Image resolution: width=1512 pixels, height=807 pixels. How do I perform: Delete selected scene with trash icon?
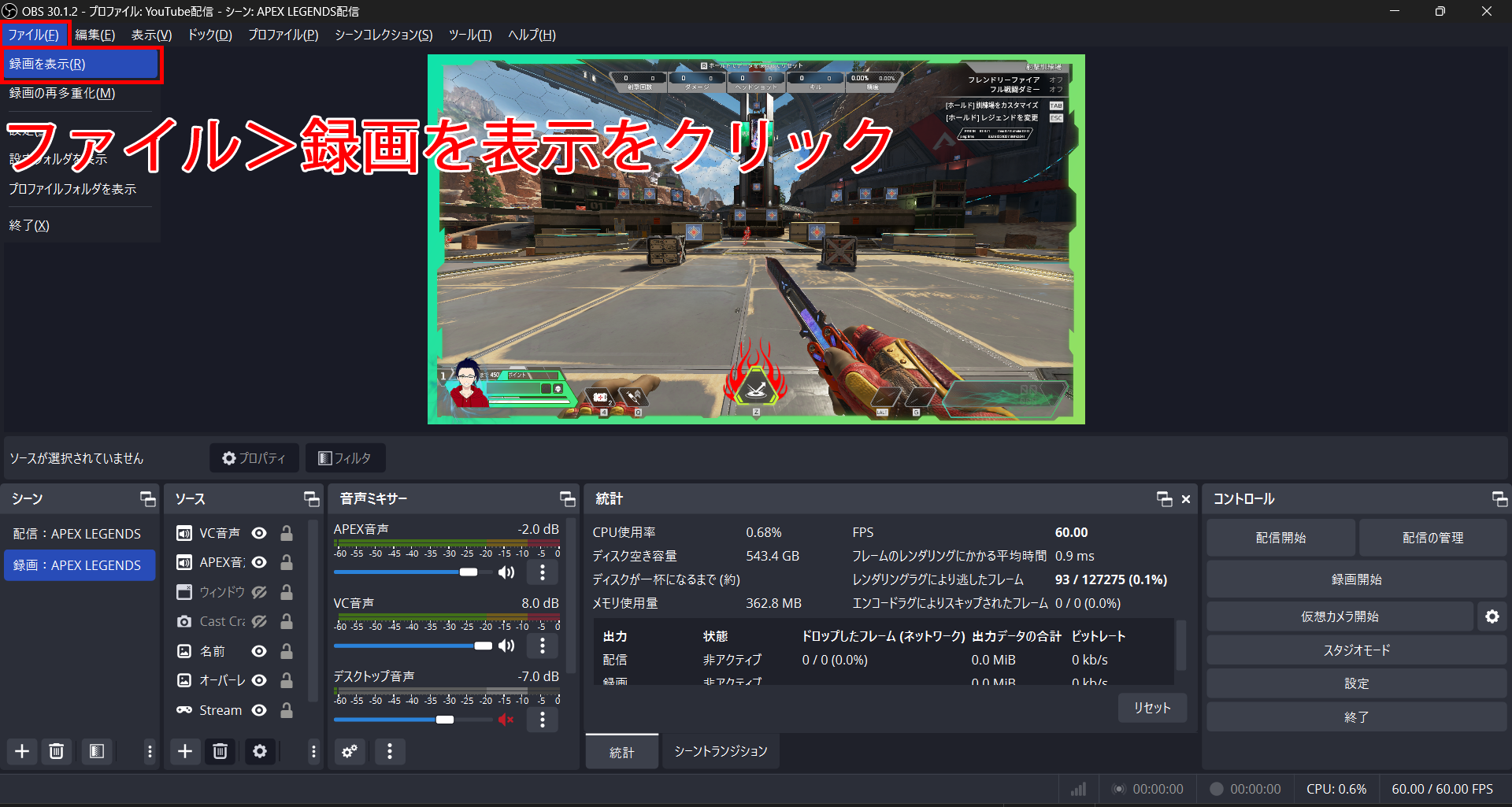(x=56, y=751)
